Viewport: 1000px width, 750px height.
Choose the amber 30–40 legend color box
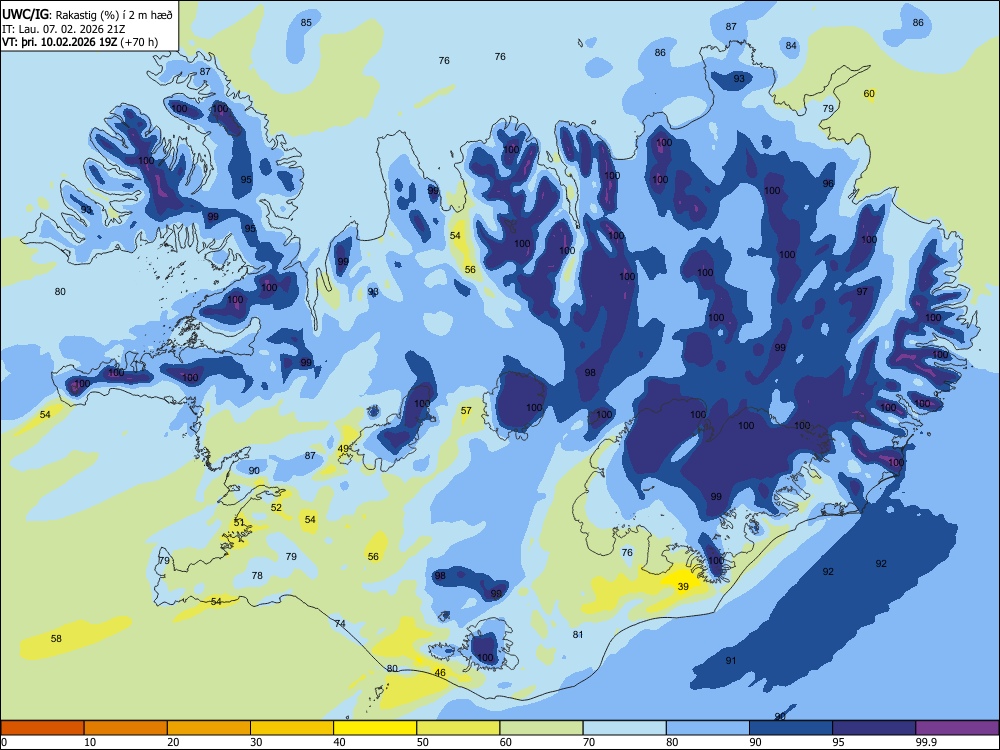pos(292,728)
